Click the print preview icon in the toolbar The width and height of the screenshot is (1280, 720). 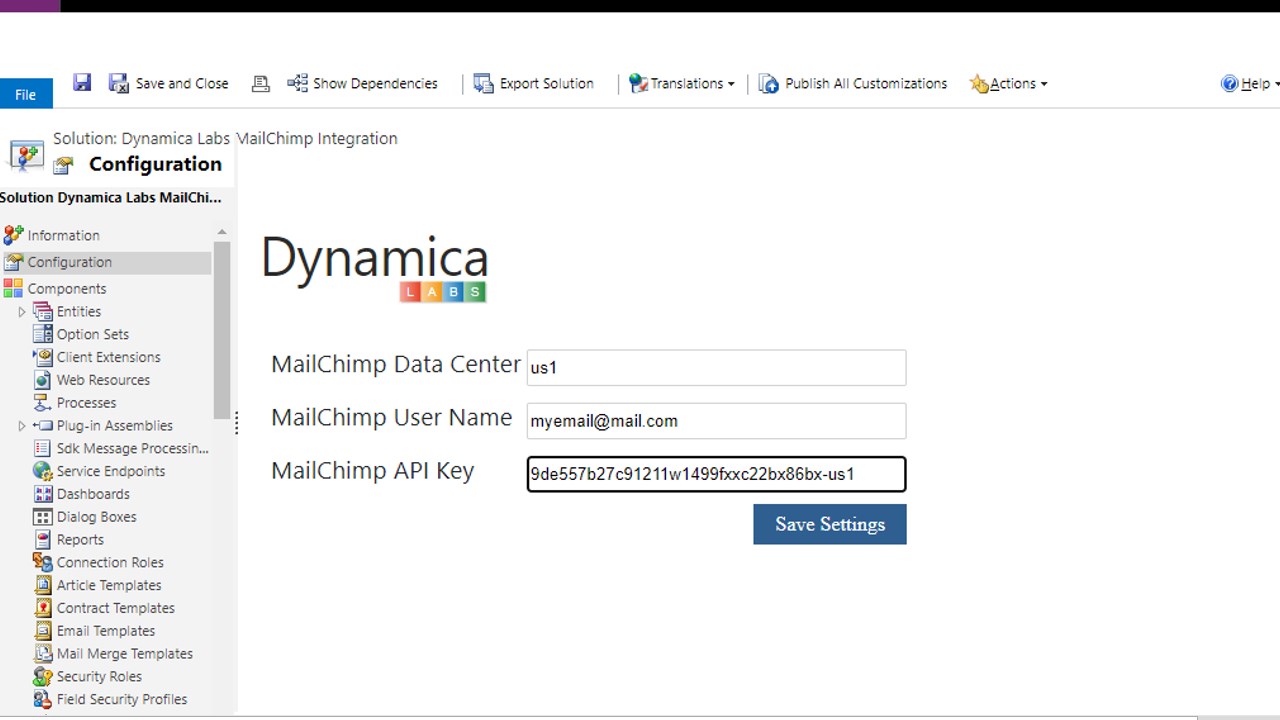coord(260,83)
